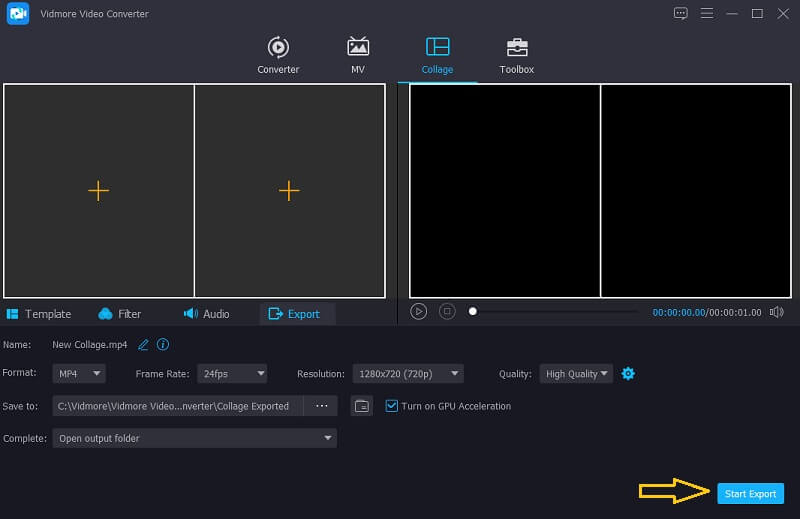Screen dimensions: 800x519
Task: Open the Frame Rate 24fps dropdown
Action: click(x=232, y=374)
